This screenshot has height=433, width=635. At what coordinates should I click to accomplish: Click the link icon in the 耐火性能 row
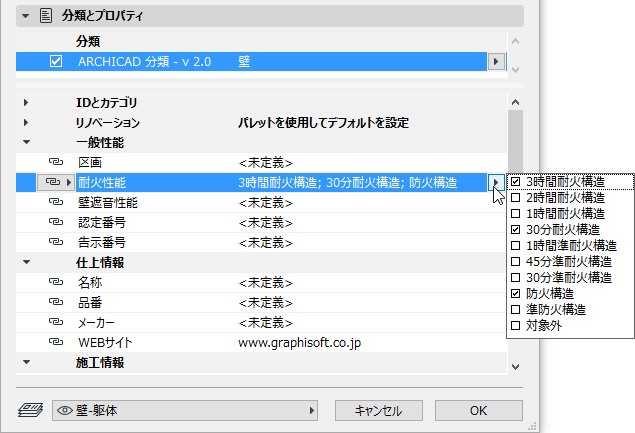[53, 182]
